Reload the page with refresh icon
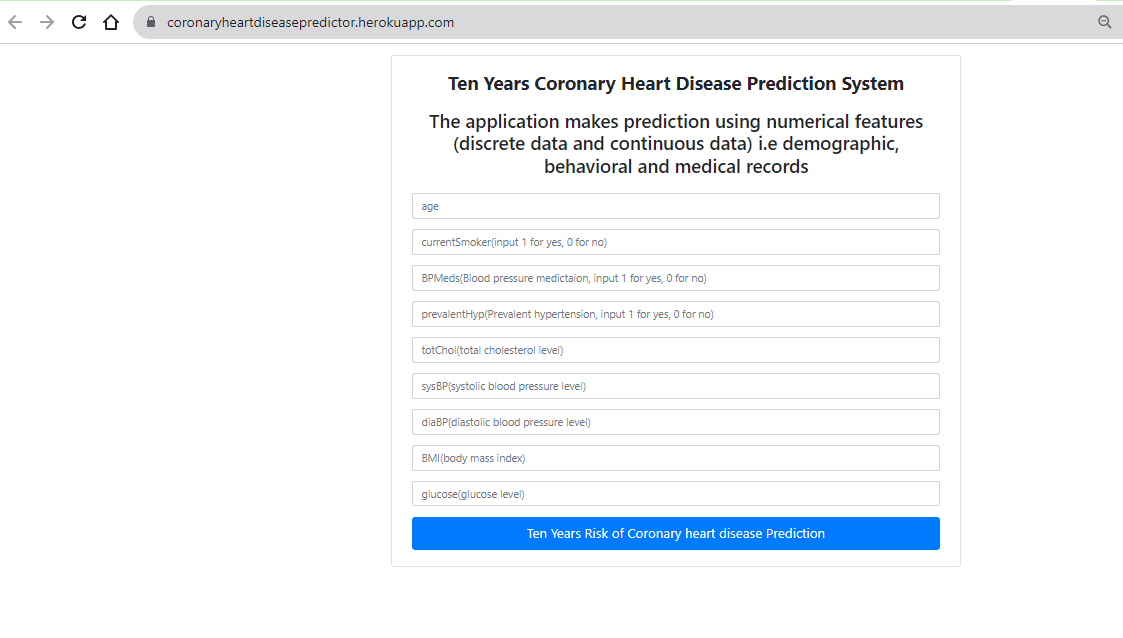This screenshot has height=638, width=1123. 79,22
